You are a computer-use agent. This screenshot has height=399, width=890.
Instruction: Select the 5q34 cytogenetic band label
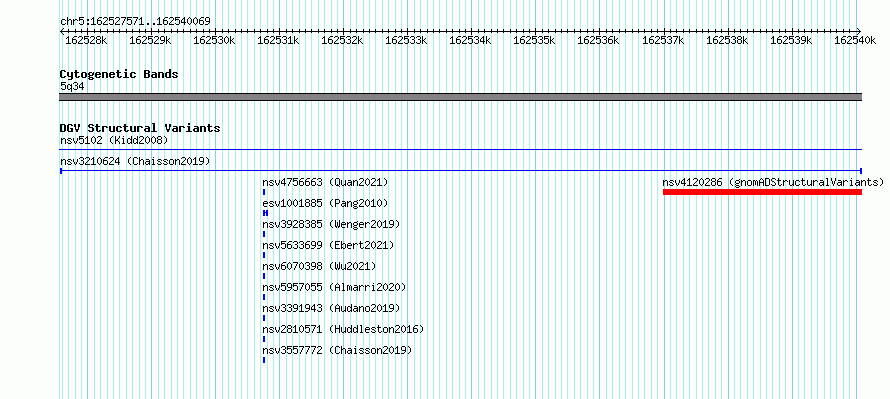tap(72, 86)
